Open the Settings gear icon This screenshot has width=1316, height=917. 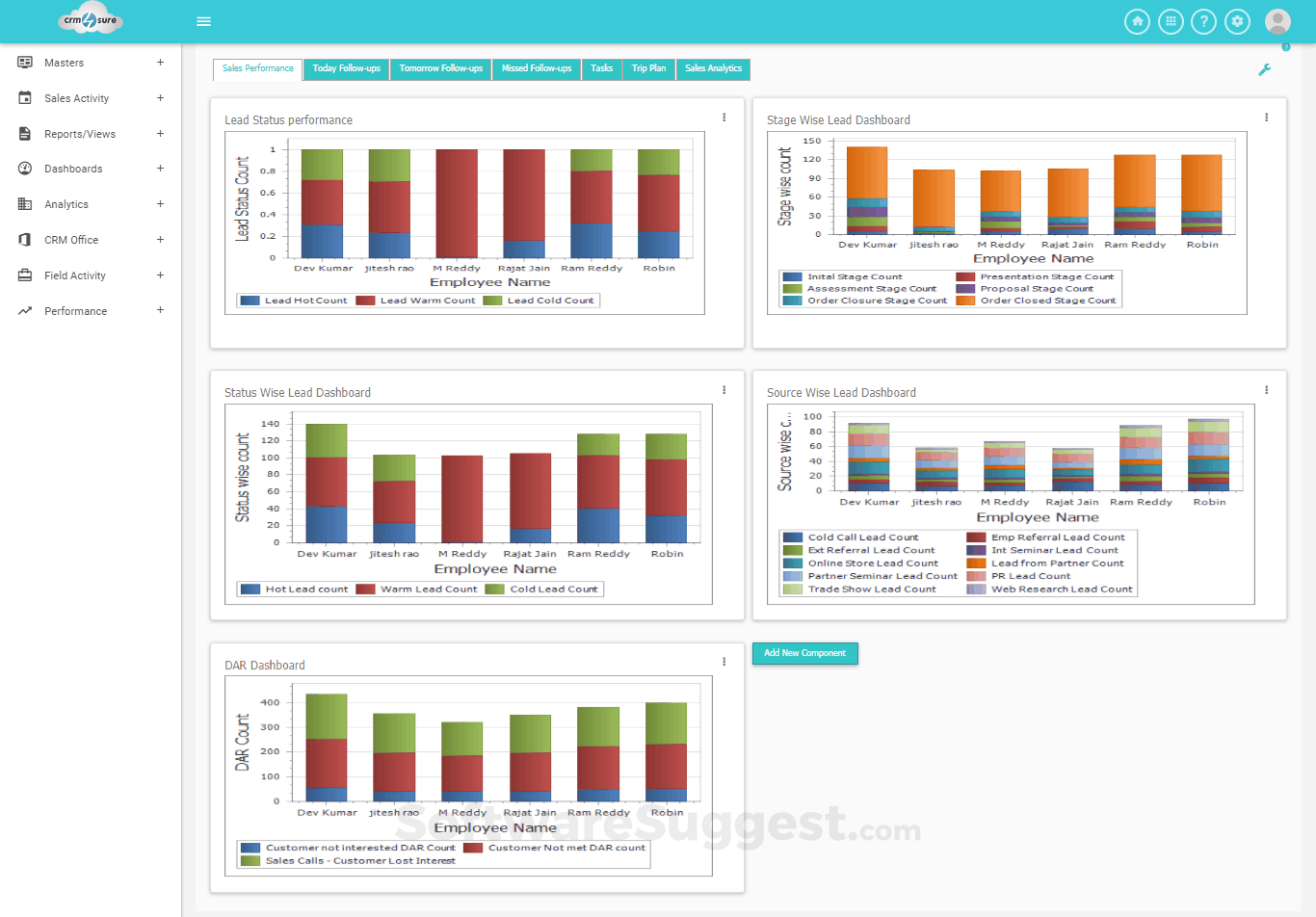[x=1239, y=20]
